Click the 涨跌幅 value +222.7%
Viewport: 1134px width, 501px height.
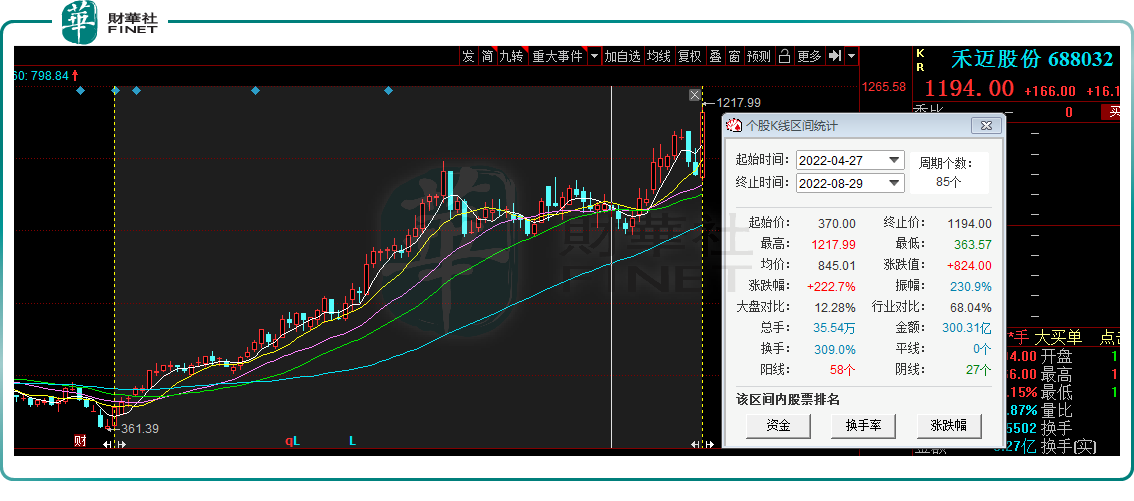[834, 287]
